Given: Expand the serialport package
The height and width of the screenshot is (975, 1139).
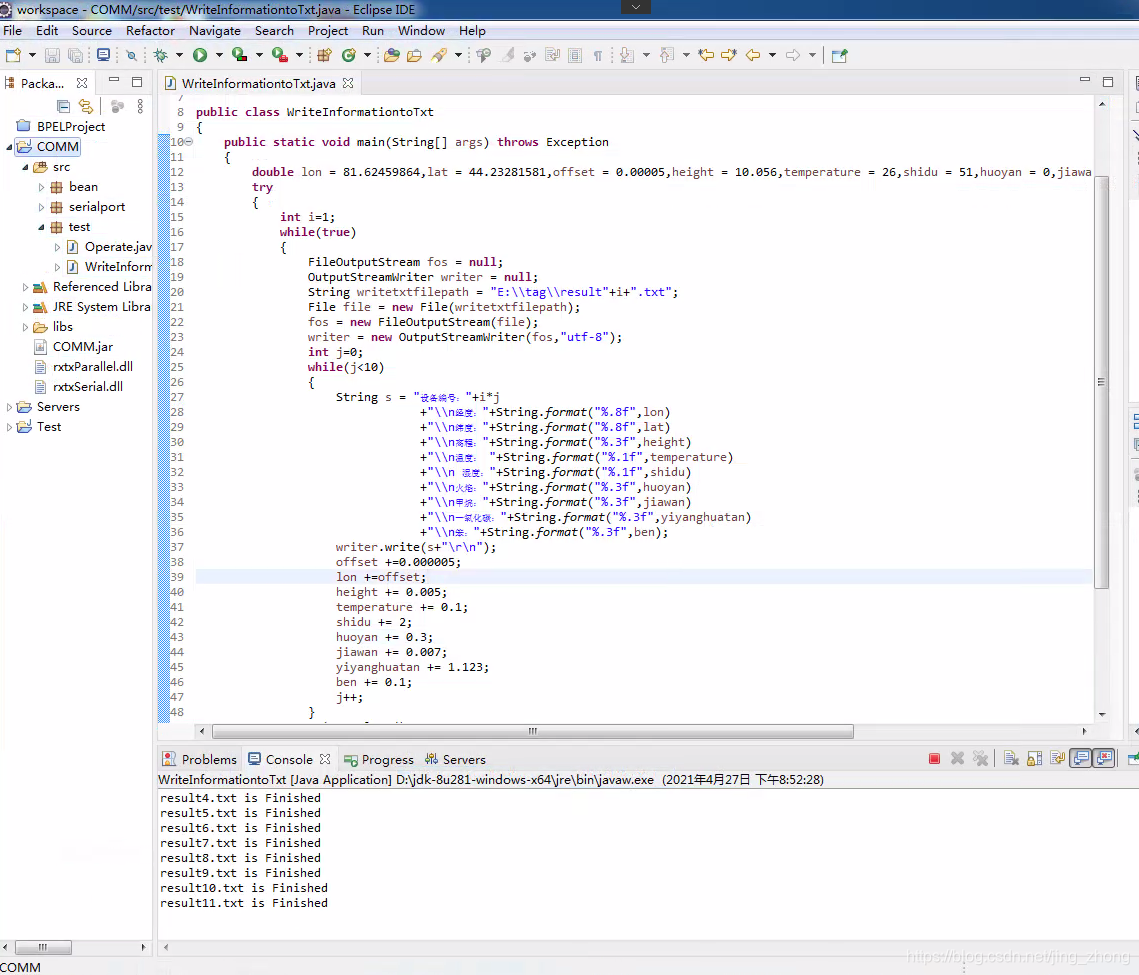Looking at the screenshot, I should [41, 207].
